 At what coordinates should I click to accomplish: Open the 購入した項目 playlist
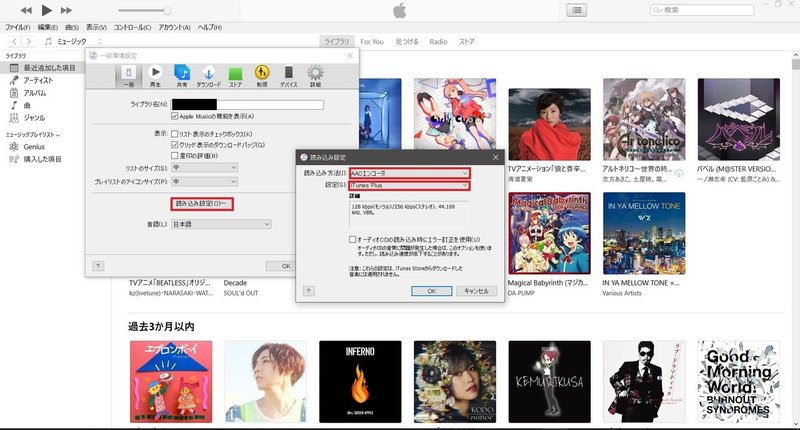click(42, 159)
